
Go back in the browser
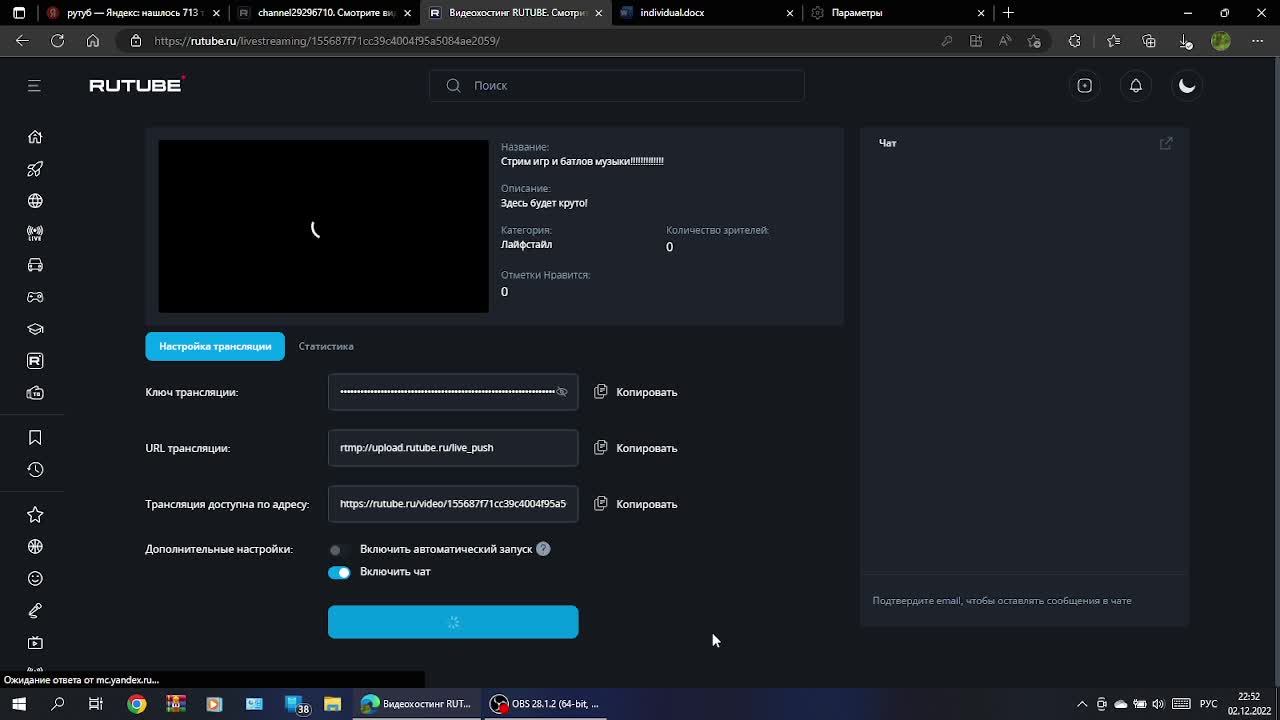23,41
